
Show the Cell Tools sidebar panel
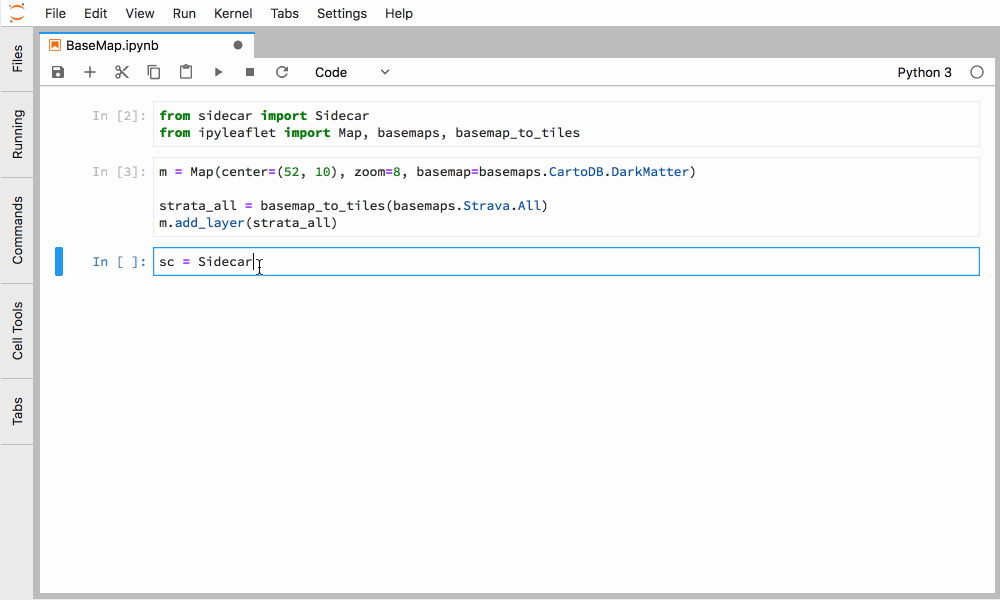[x=17, y=331]
